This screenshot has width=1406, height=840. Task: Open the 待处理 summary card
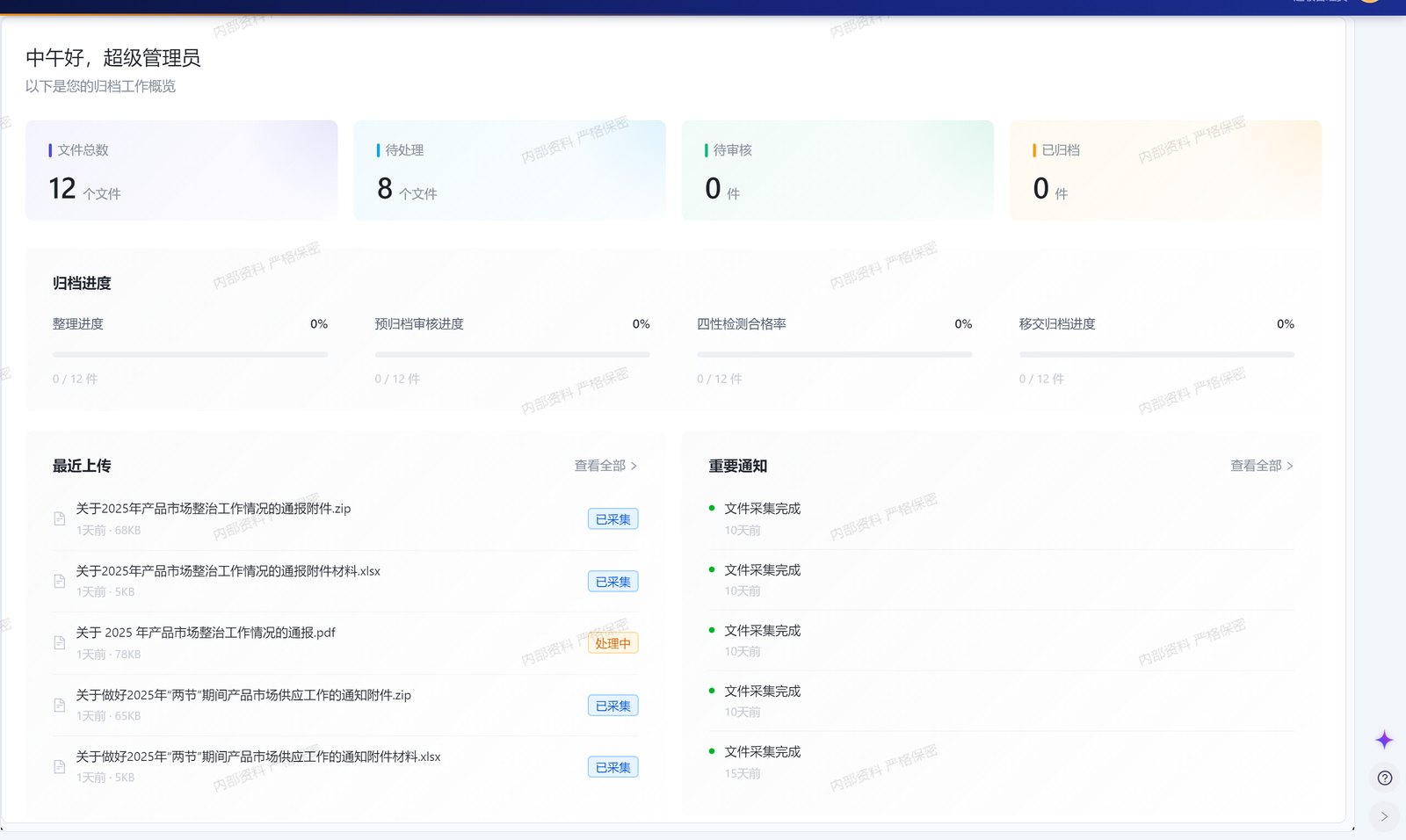(x=510, y=170)
